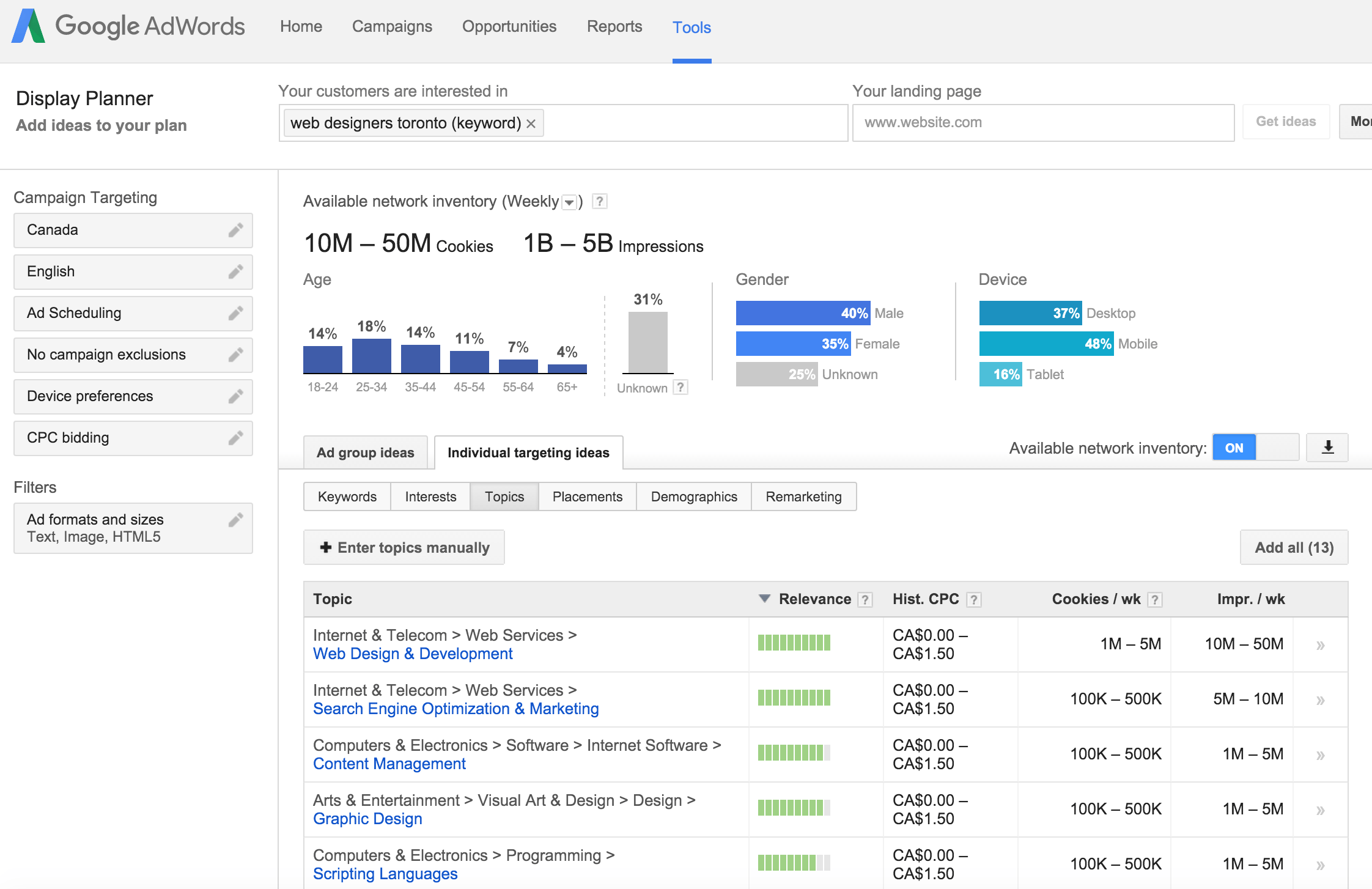The height and width of the screenshot is (889, 1372).
Task: Download the network inventory data
Action: (x=1327, y=447)
